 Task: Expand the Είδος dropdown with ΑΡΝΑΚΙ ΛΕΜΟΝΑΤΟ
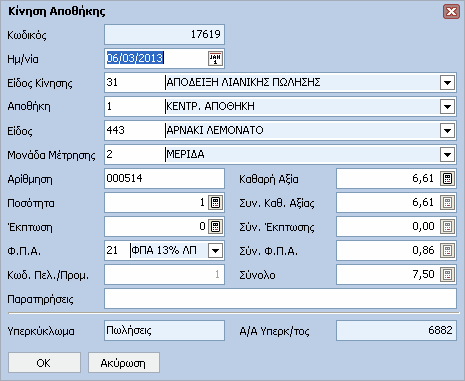pyautogui.click(x=447, y=131)
